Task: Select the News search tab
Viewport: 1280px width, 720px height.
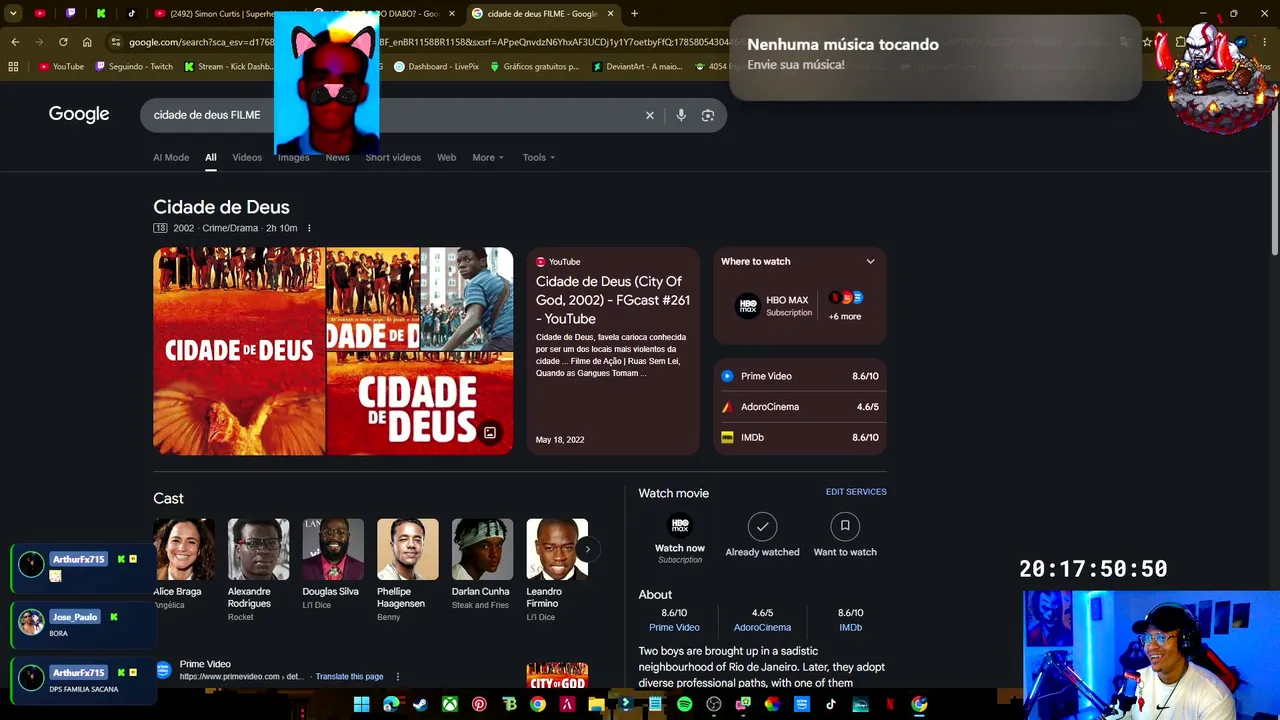Action: pyautogui.click(x=337, y=157)
